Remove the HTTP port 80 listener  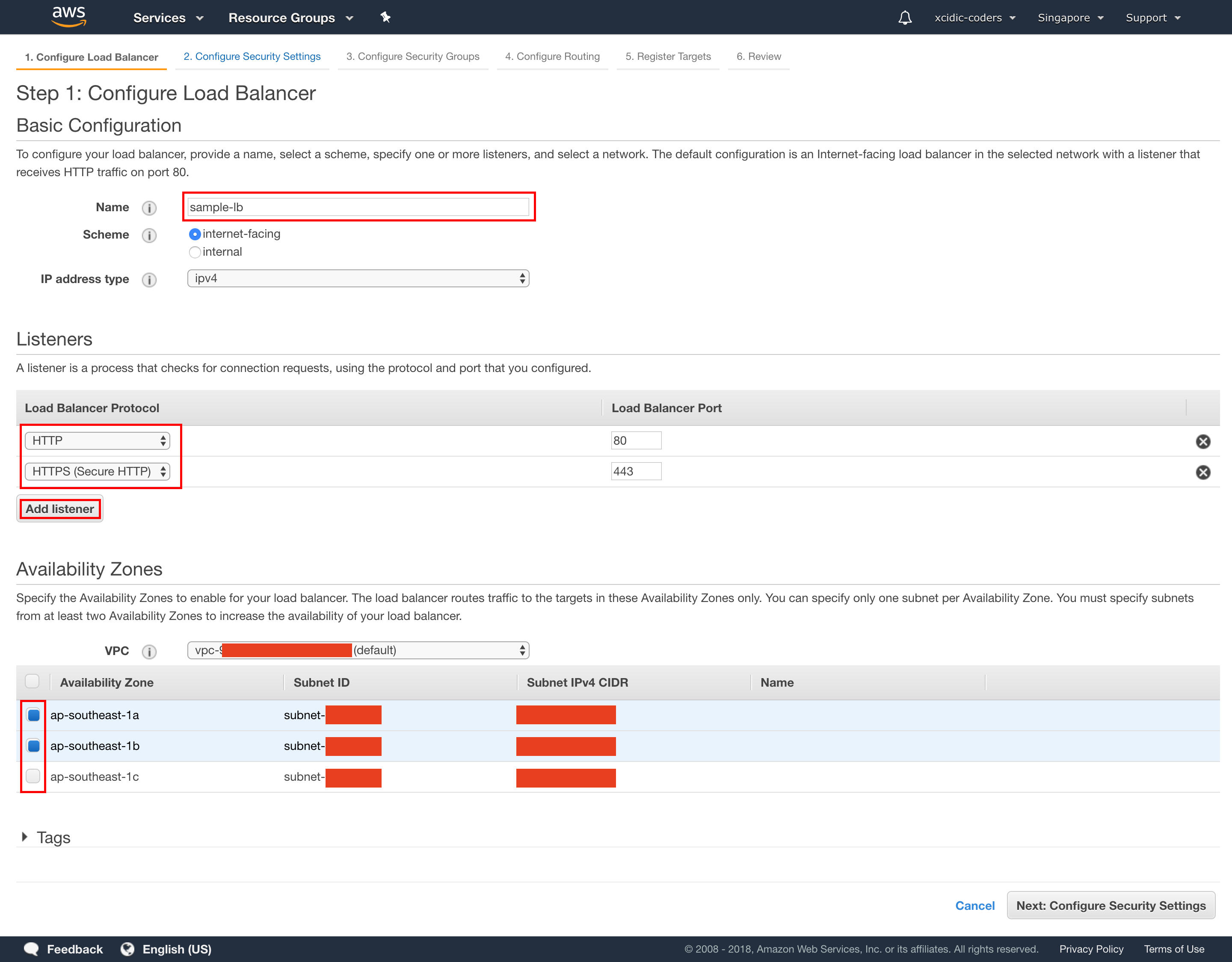coord(1202,442)
